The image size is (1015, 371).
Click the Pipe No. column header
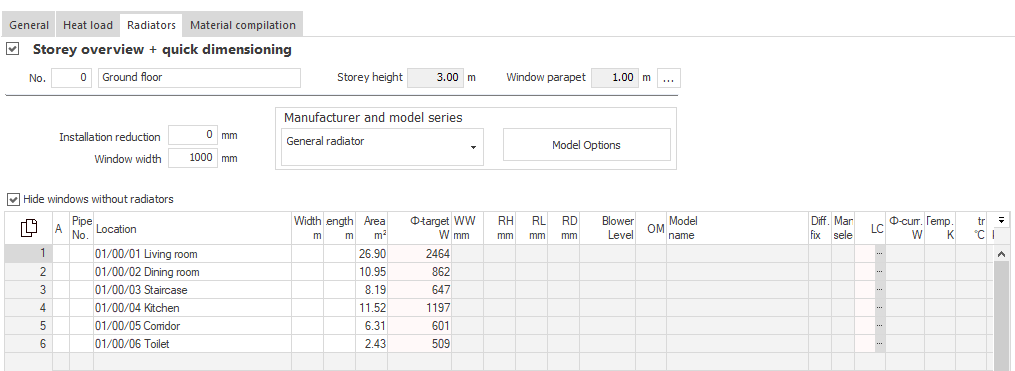(82, 229)
